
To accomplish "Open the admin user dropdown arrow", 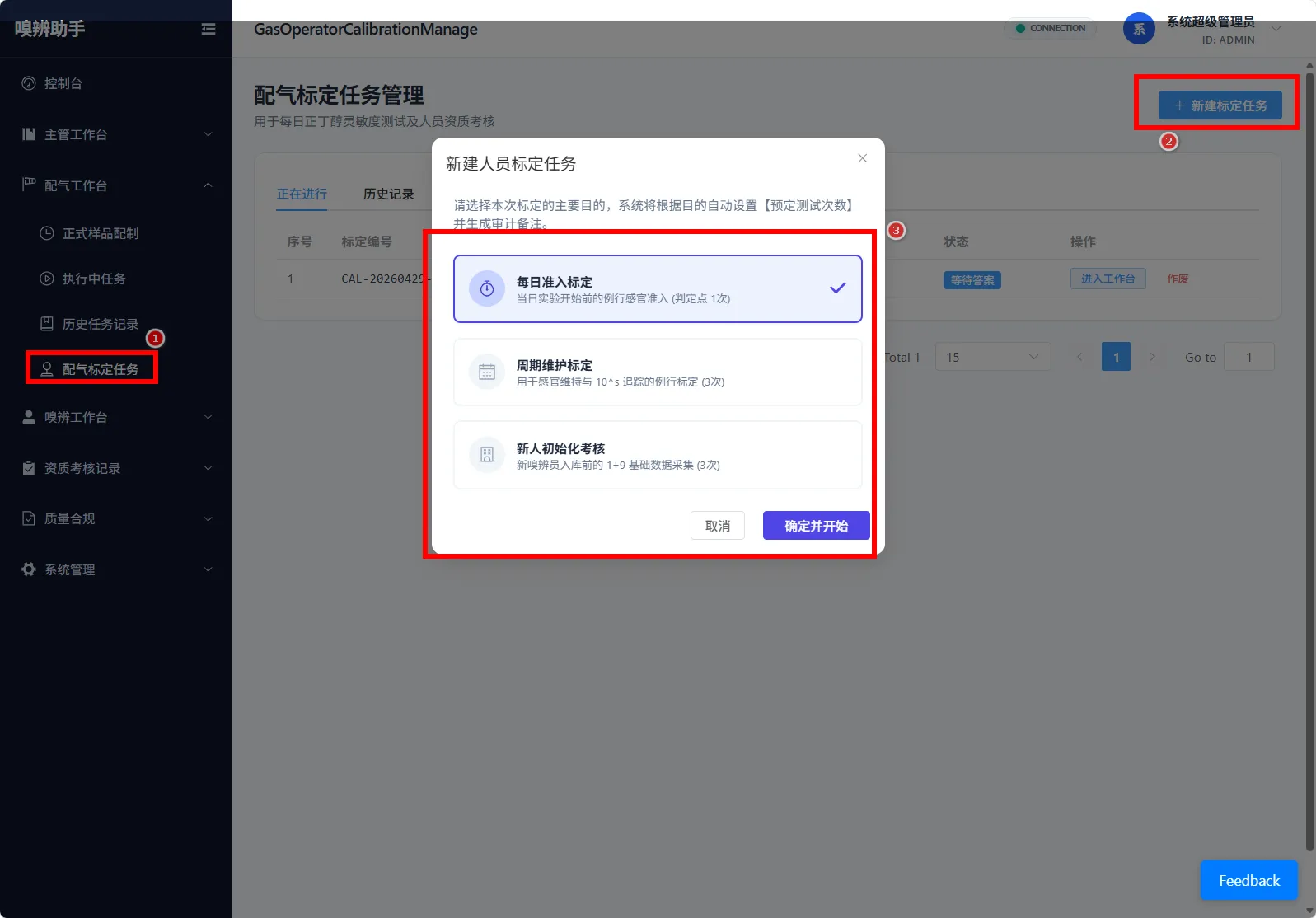I will tap(1276, 29).
